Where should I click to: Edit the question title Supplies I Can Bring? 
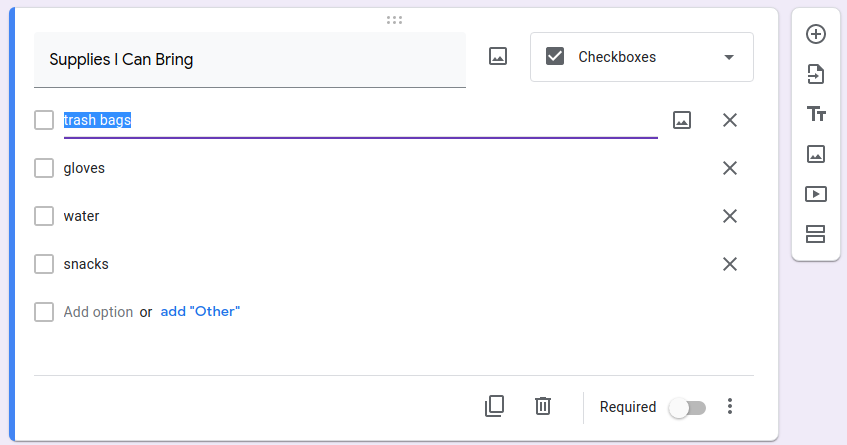249,60
